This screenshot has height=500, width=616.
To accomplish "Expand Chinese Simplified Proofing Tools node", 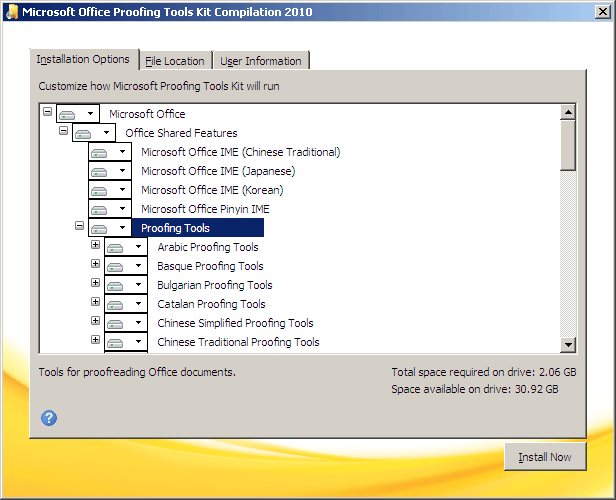I will 95,321.
